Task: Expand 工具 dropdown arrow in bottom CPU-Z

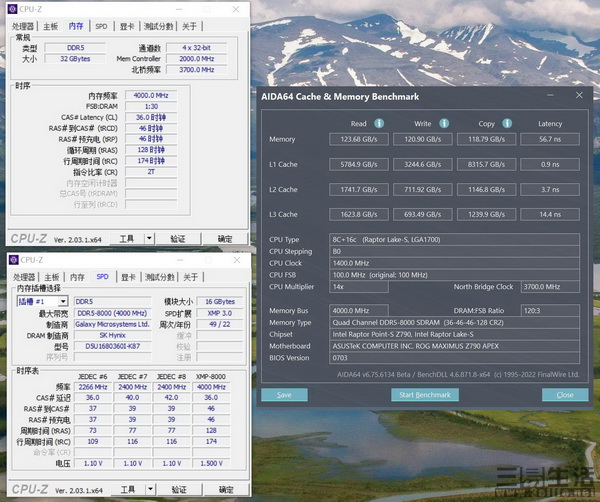Action: tap(150, 489)
